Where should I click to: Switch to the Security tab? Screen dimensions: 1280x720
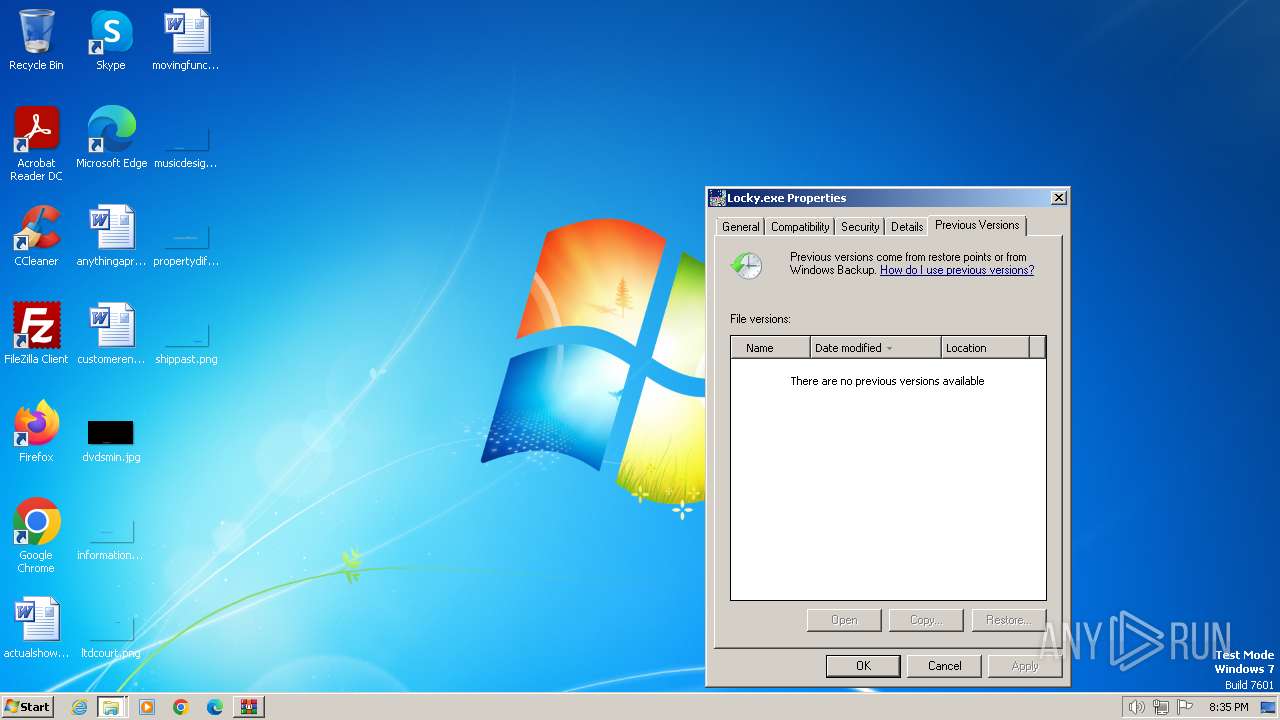(x=860, y=227)
